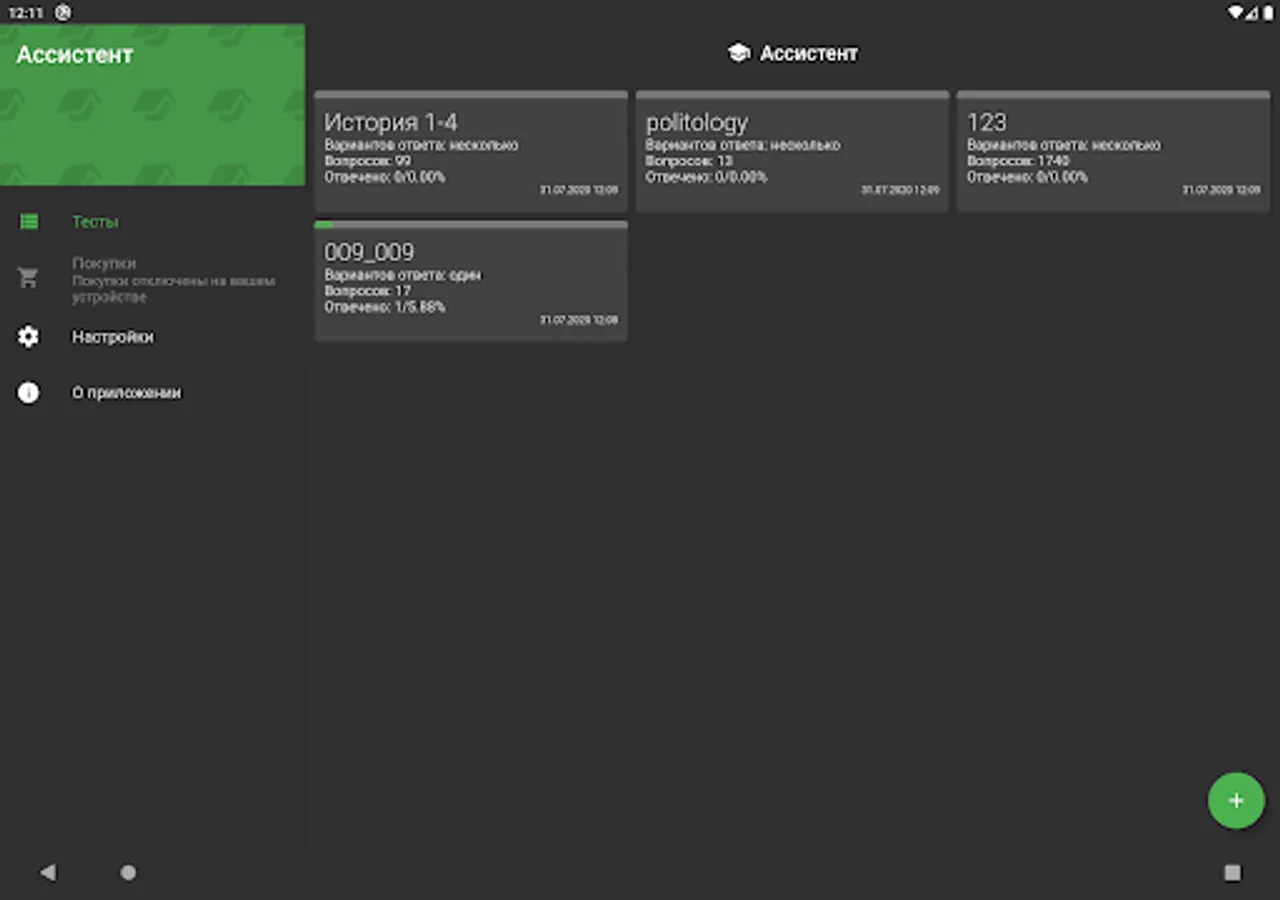Click the battery icon in the status bar
The width and height of the screenshot is (1280, 900).
point(1266,12)
